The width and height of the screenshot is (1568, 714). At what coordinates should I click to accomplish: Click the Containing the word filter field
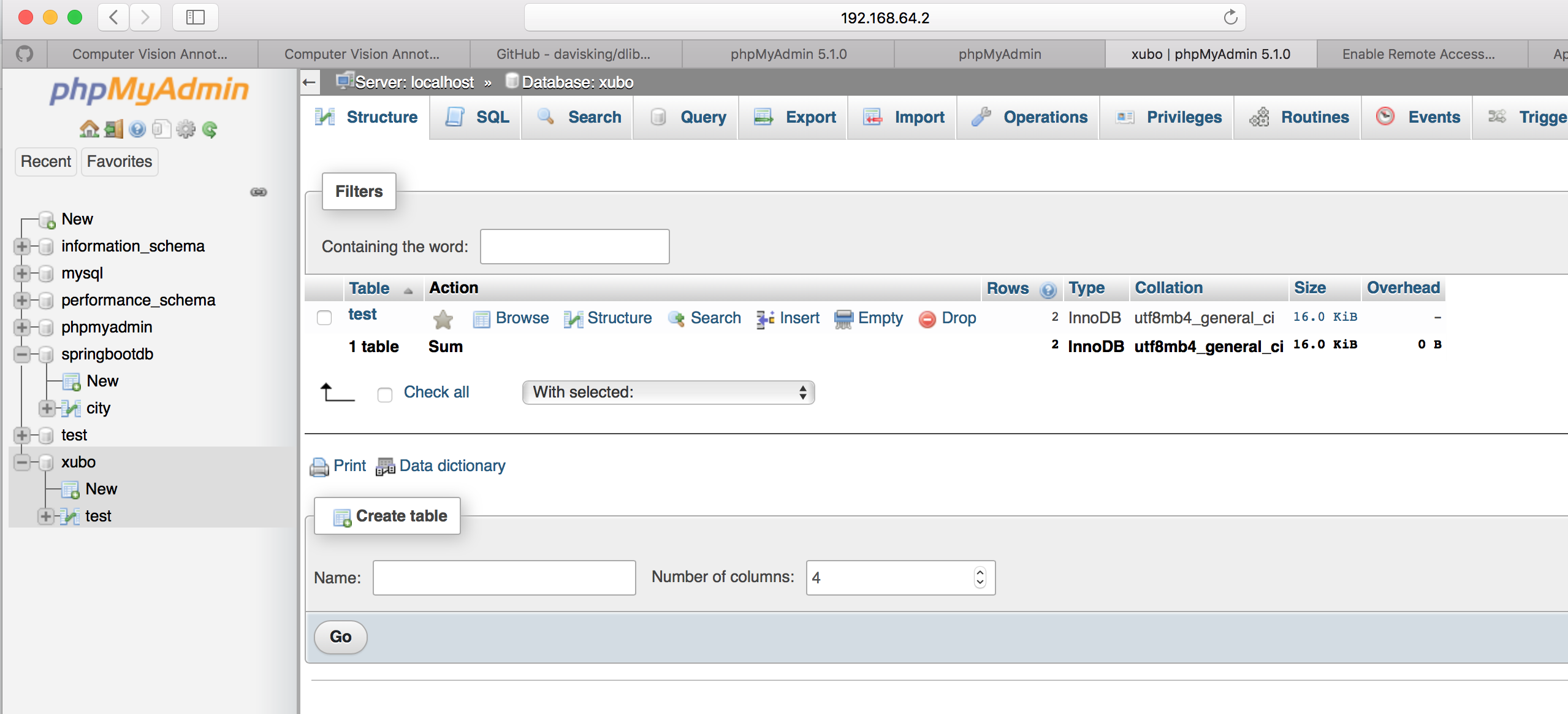coord(574,247)
